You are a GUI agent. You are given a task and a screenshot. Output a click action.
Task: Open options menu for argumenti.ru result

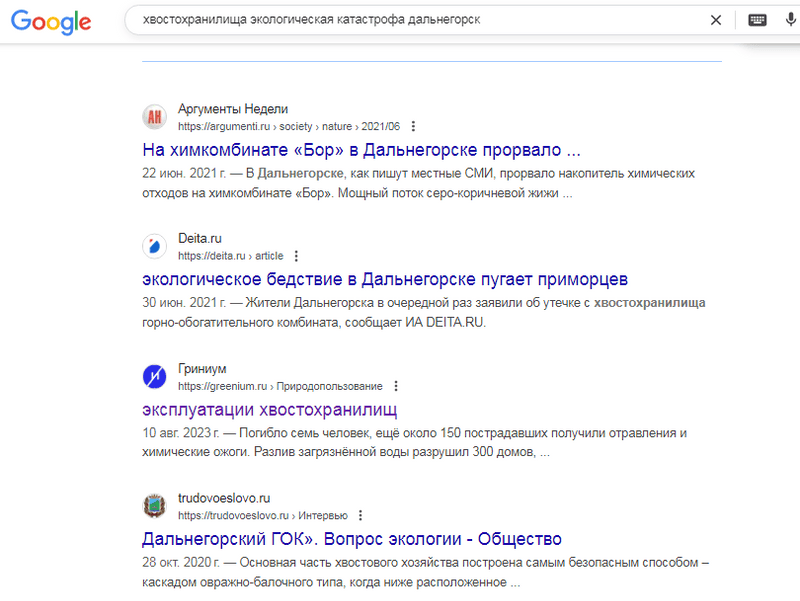pos(413,126)
